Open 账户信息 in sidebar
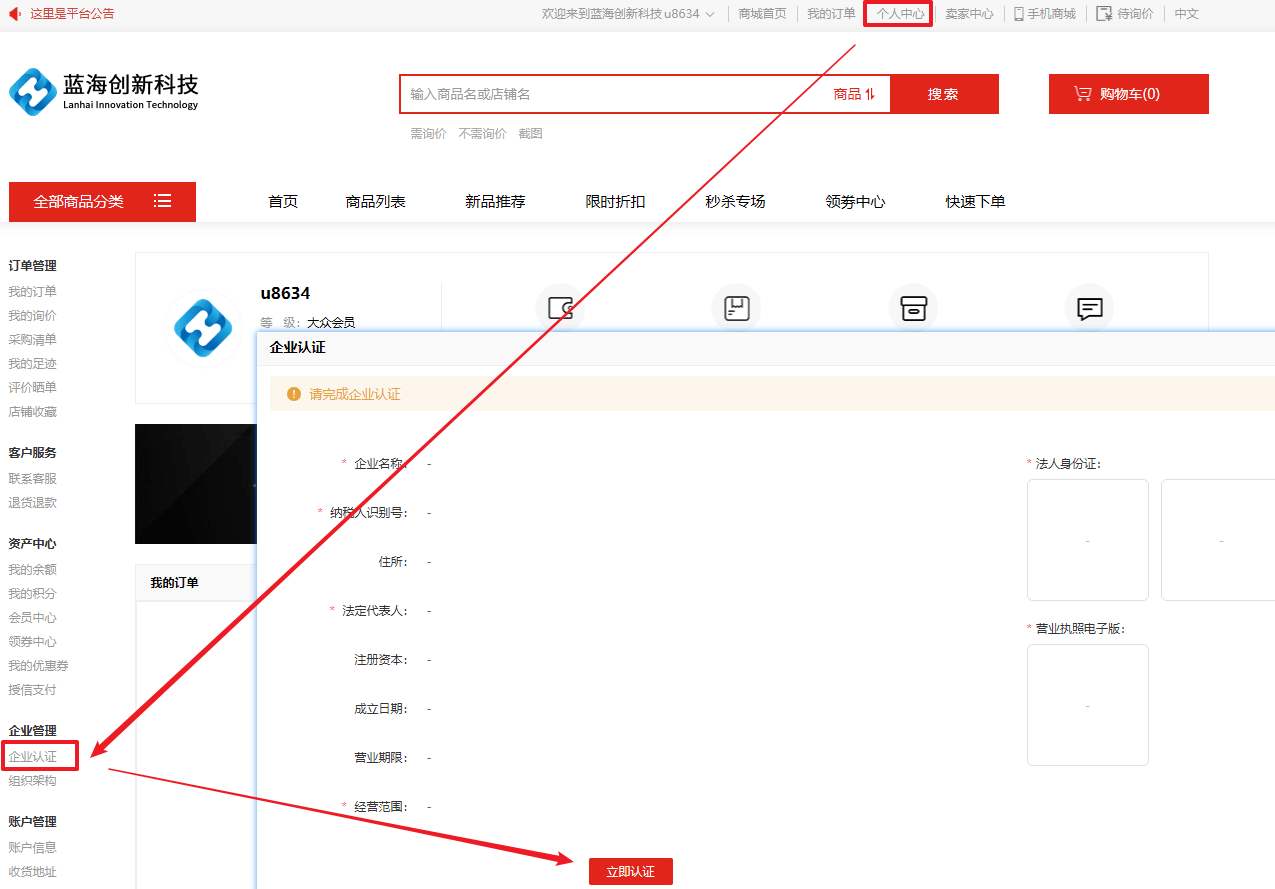This screenshot has width=1275, height=889. [x=33, y=848]
